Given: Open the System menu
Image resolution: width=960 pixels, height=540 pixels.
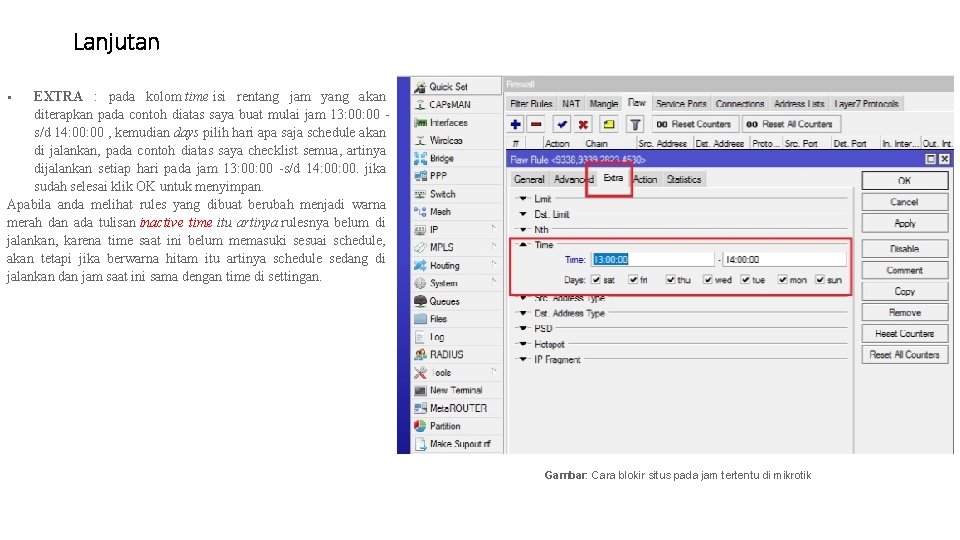Looking at the screenshot, I should point(456,283).
